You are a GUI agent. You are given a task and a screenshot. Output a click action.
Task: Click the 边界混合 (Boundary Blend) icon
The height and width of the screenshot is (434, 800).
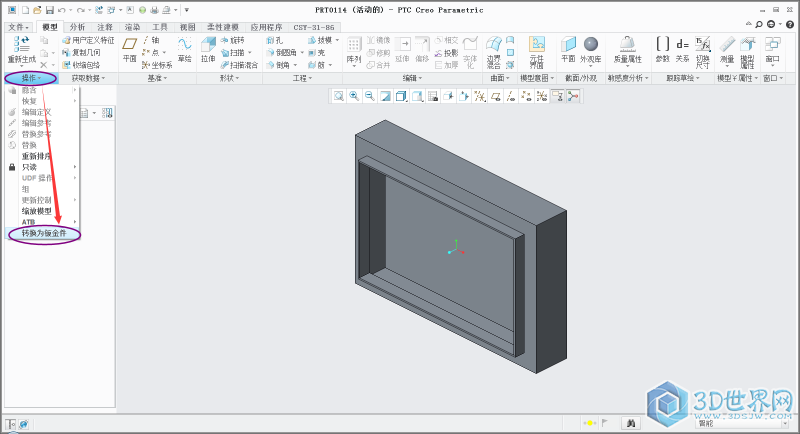click(x=493, y=44)
